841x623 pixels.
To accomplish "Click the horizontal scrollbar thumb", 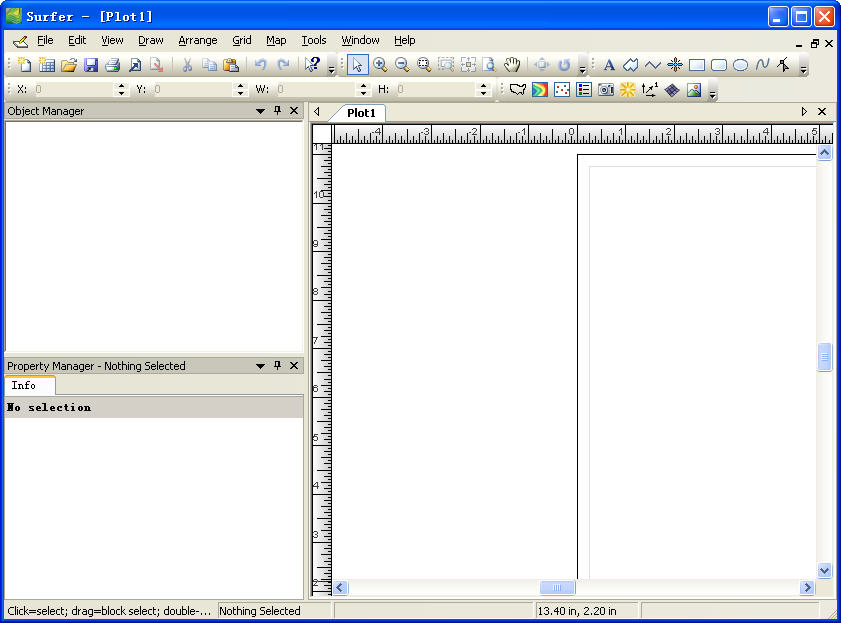I will (557, 588).
